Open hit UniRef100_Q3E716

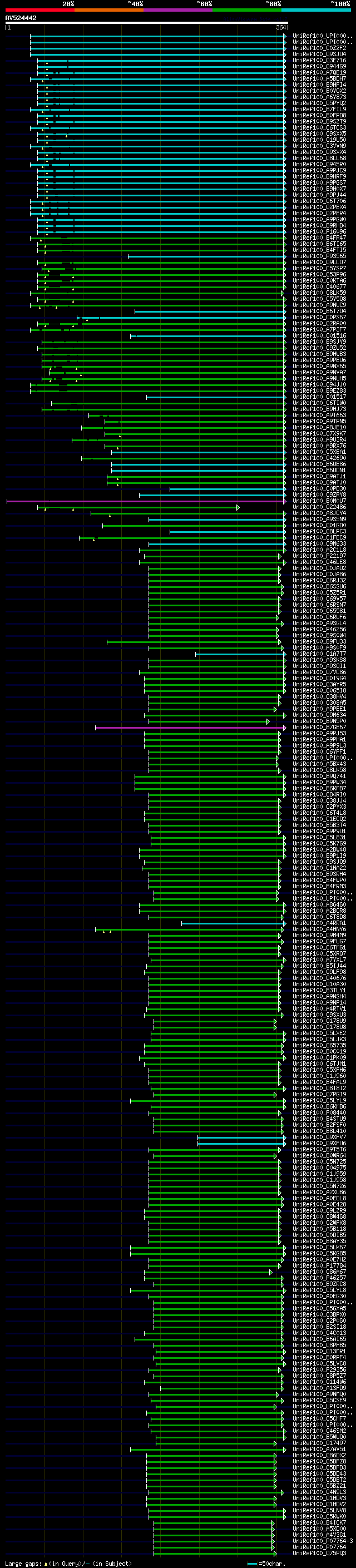(x=319, y=60)
